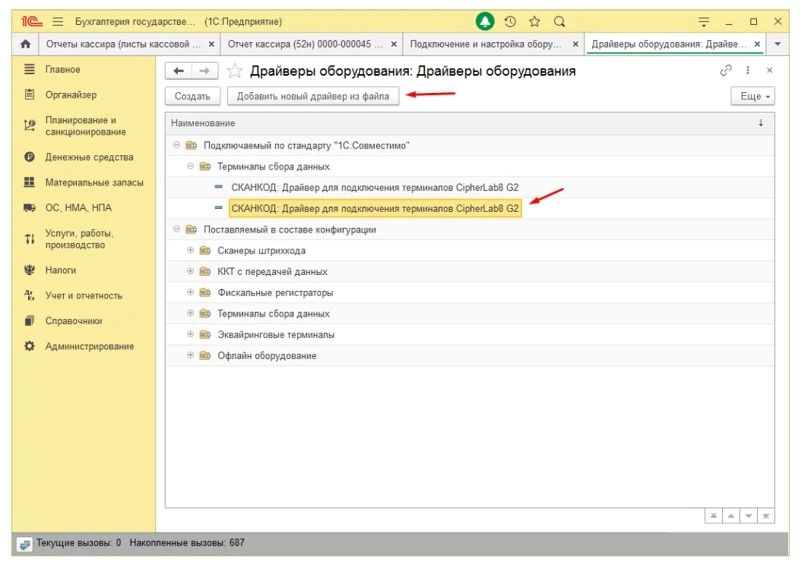Screen dimensions: 800x565
Task: Click 'Добавить новый драйвер из файла'
Action: pyautogui.click(x=312, y=96)
